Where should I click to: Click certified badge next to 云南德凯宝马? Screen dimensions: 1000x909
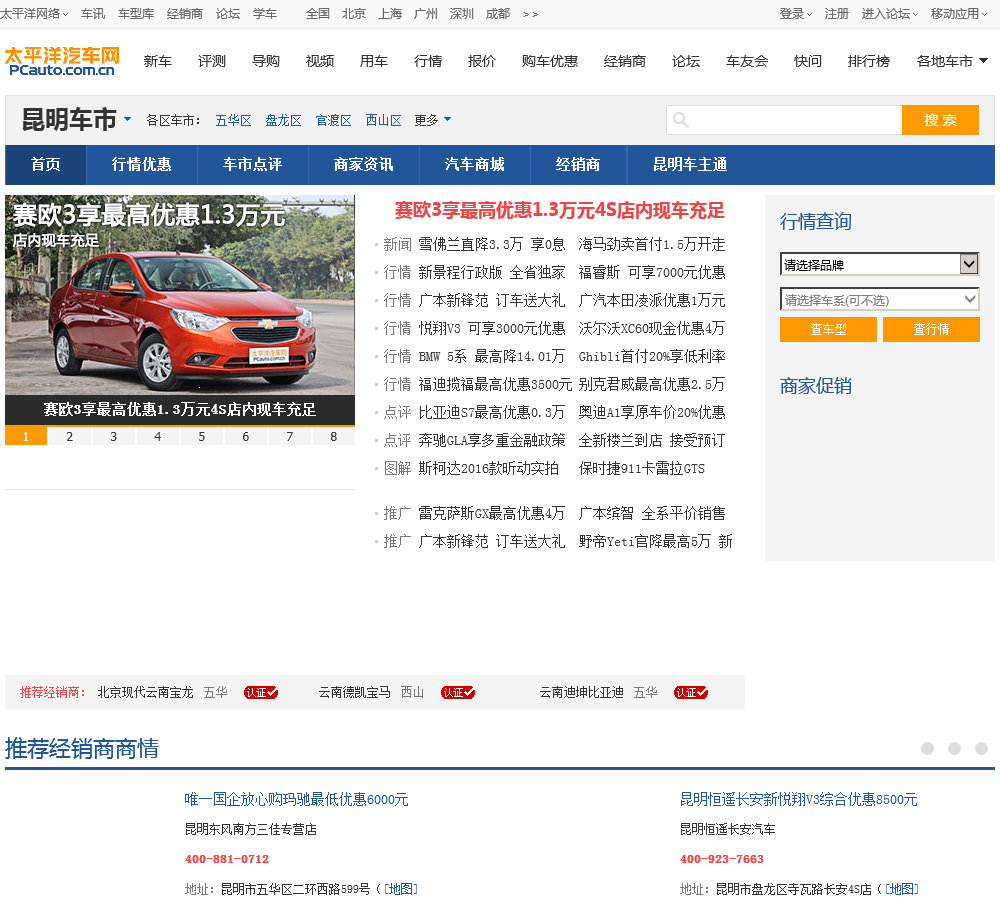pyautogui.click(x=458, y=692)
